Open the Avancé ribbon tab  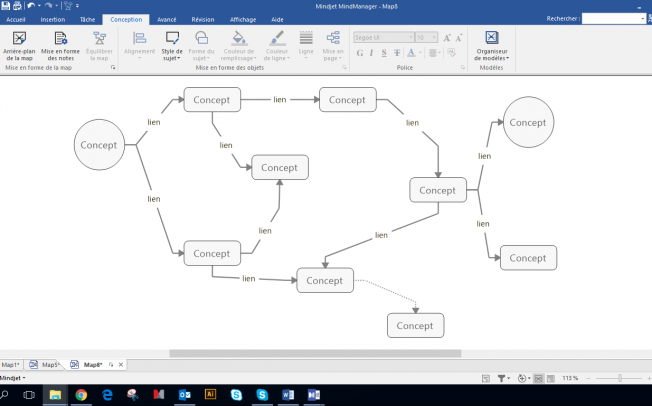point(167,19)
